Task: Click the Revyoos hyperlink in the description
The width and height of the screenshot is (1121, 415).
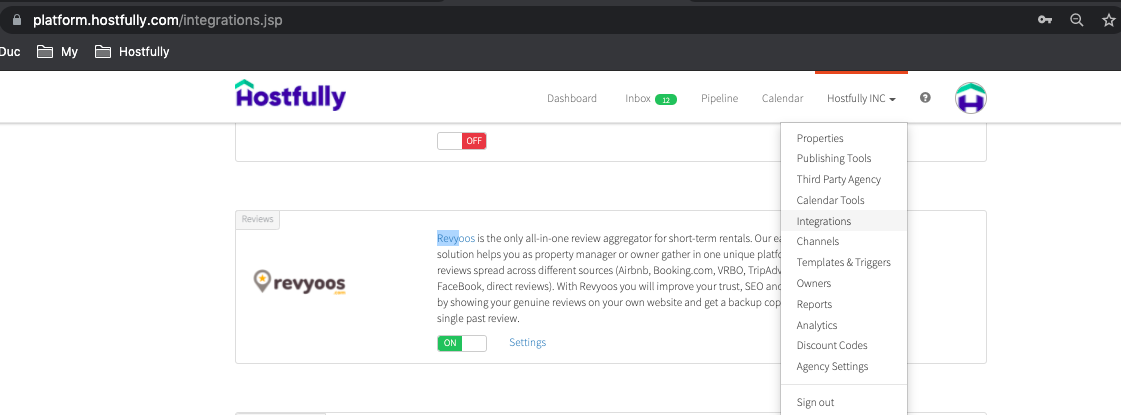Action: coord(456,238)
